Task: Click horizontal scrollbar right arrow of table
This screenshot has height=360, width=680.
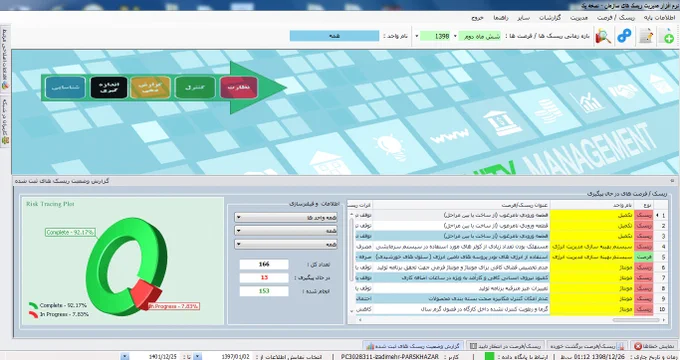Action: pyautogui.click(x=664, y=320)
